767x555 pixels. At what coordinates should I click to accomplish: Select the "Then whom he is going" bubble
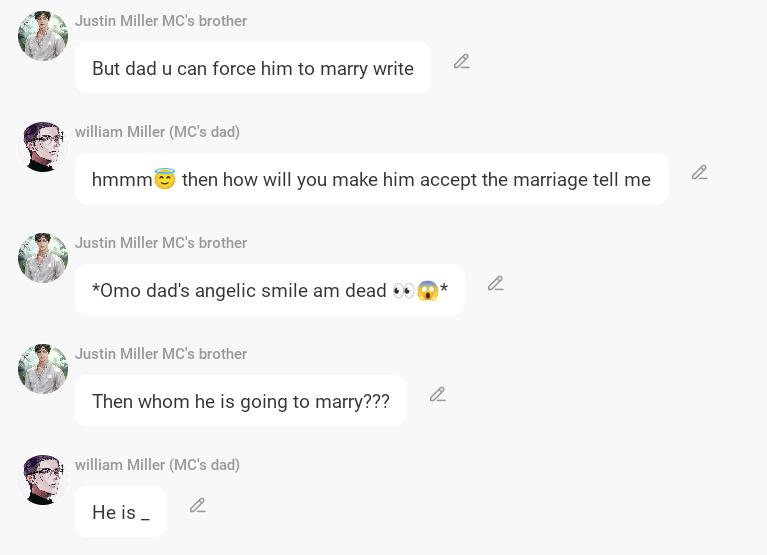coord(240,401)
